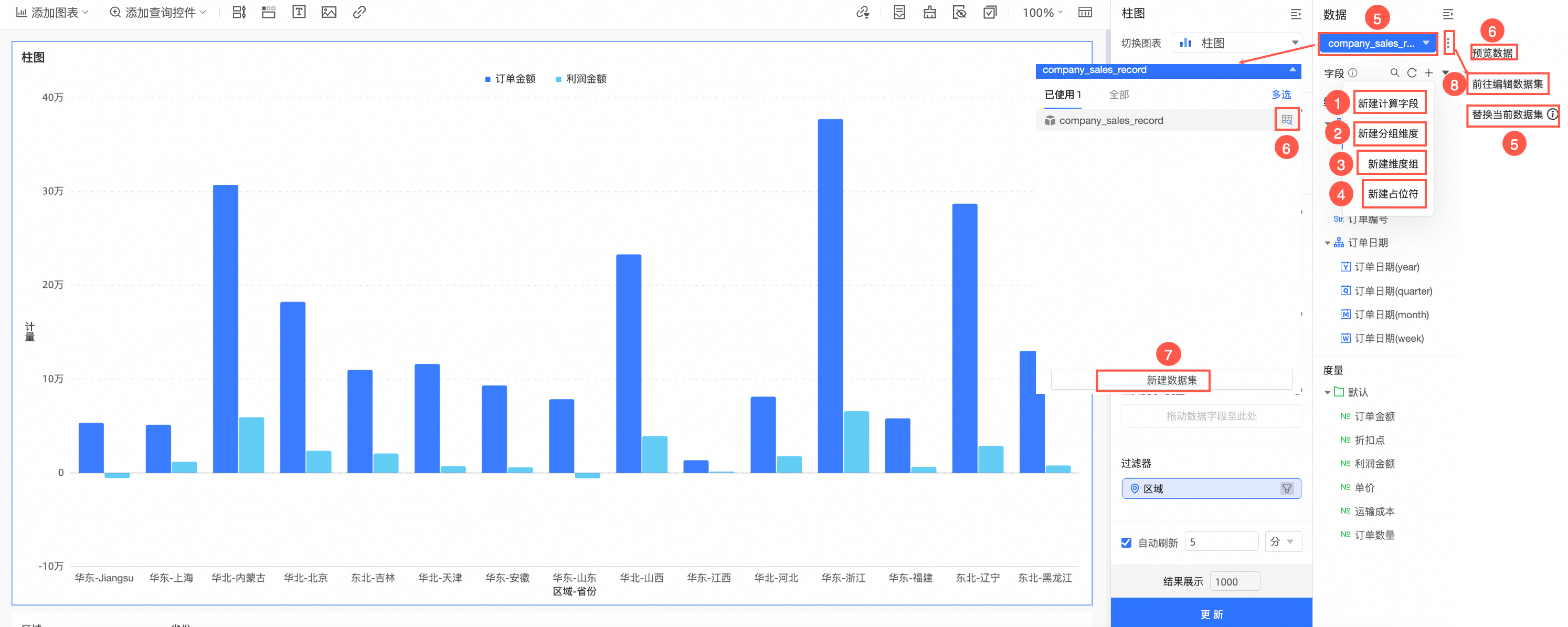The height and width of the screenshot is (627, 1568).
Task: Insert a tab container from toolbar
Action: [269, 12]
